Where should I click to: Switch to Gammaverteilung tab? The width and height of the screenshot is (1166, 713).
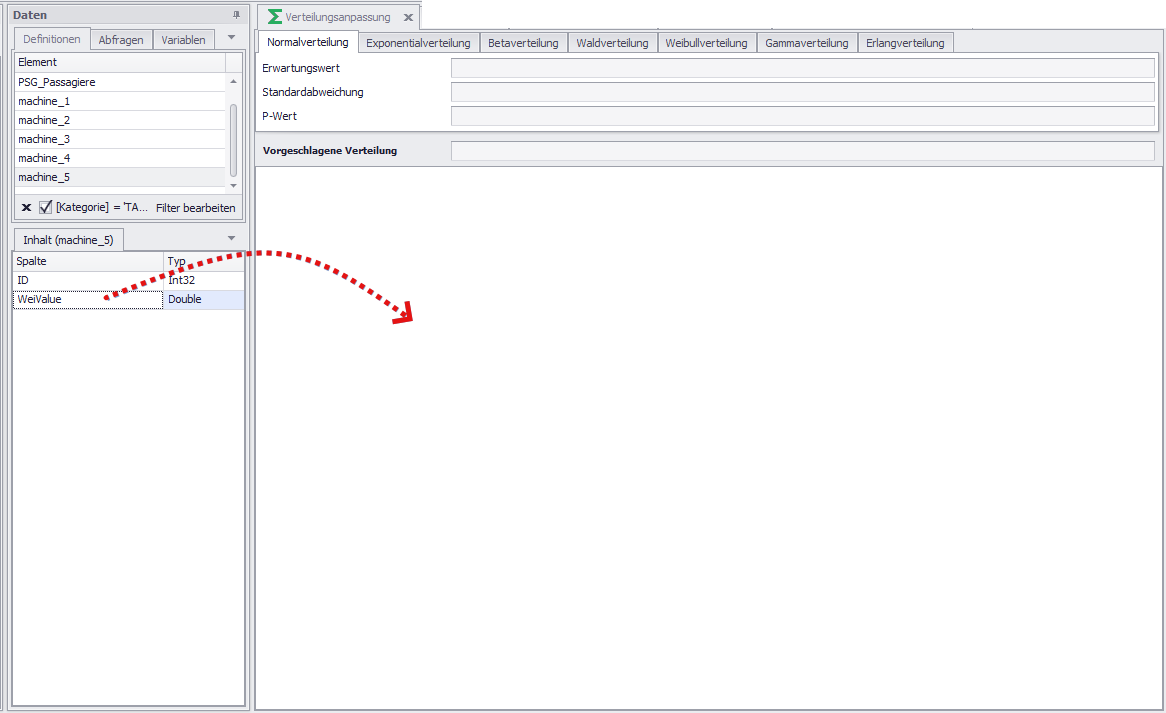point(806,43)
